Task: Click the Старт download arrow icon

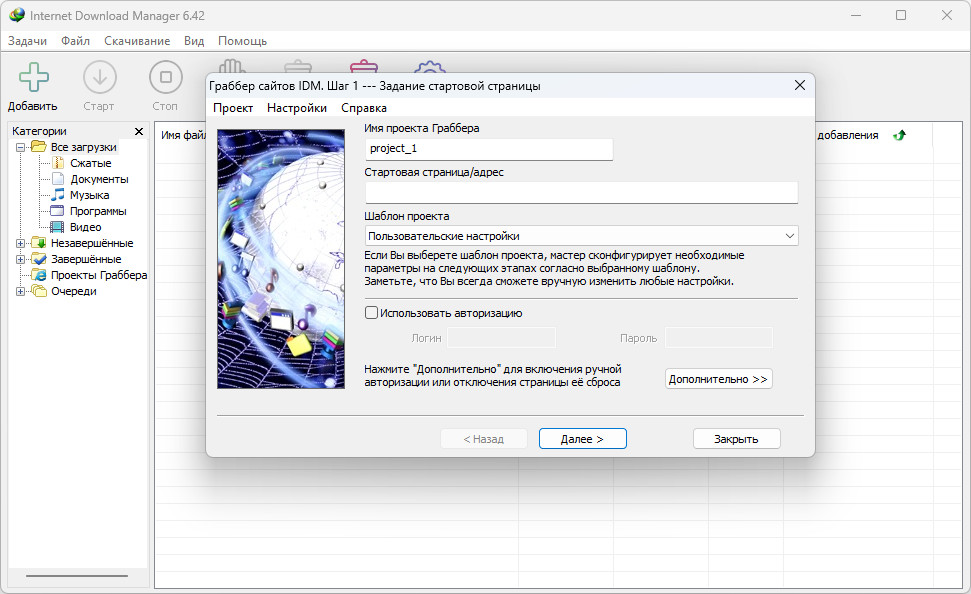Action: tap(100, 77)
